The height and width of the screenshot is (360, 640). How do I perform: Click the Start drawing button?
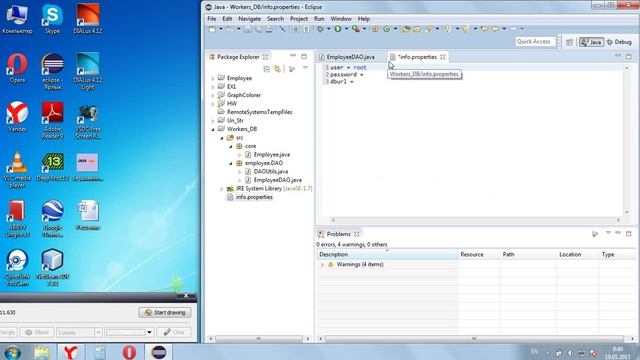(165, 312)
